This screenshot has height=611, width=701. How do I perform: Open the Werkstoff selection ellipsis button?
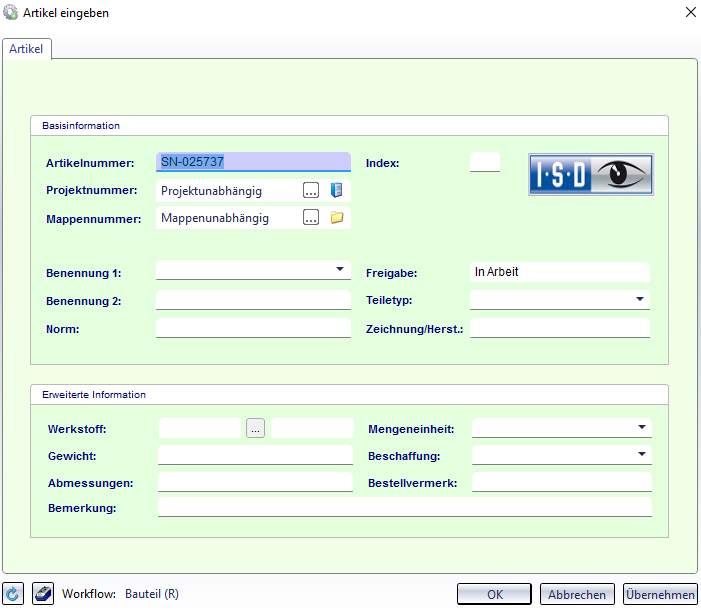(255, 428)
